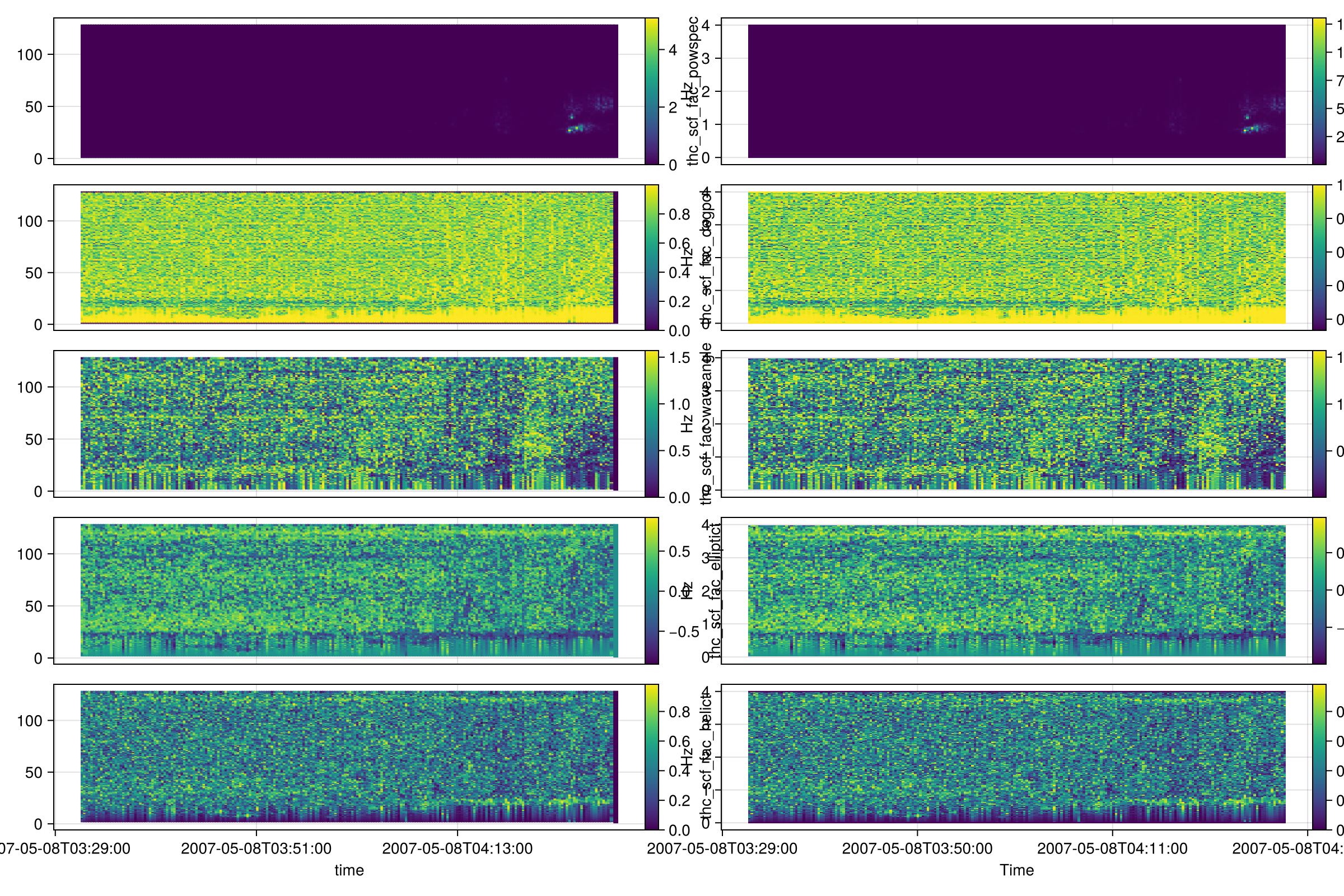Select the second heatmap in right column
The height and width of the screenshot is (896, 1344).
click(x=1016, y=258)
